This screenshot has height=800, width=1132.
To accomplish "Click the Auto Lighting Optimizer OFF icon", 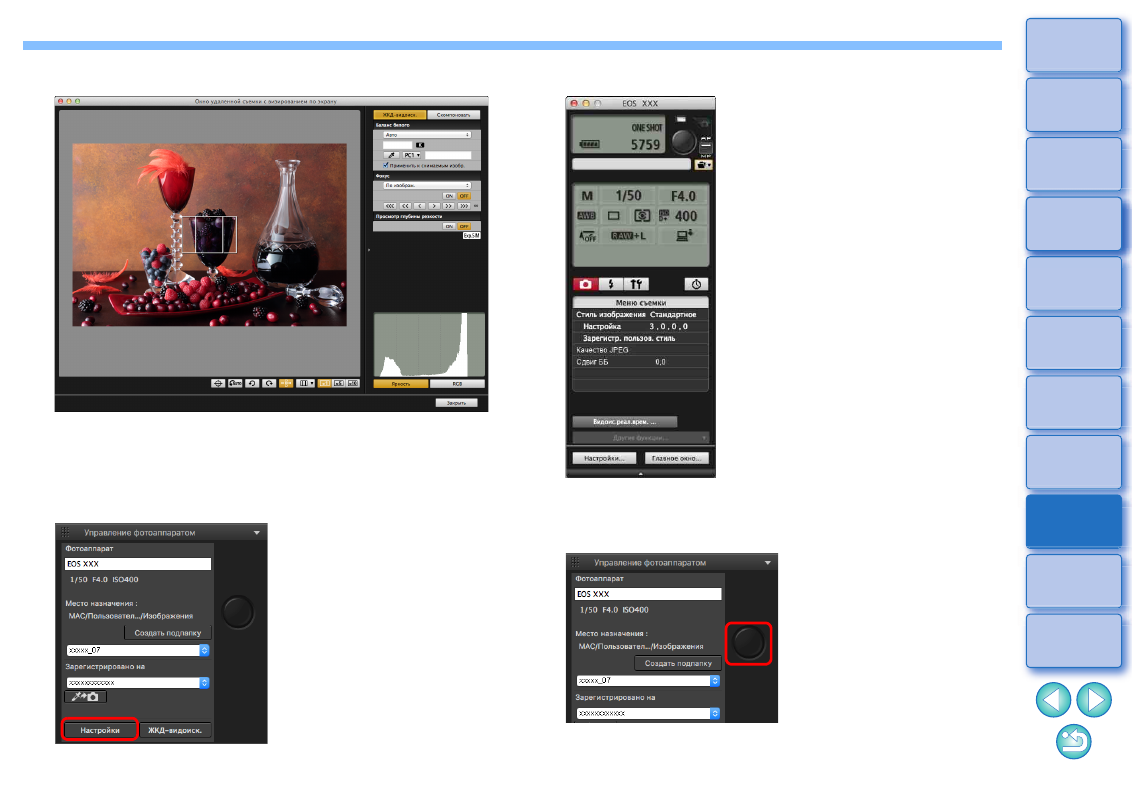I will (x=588, y=236).
